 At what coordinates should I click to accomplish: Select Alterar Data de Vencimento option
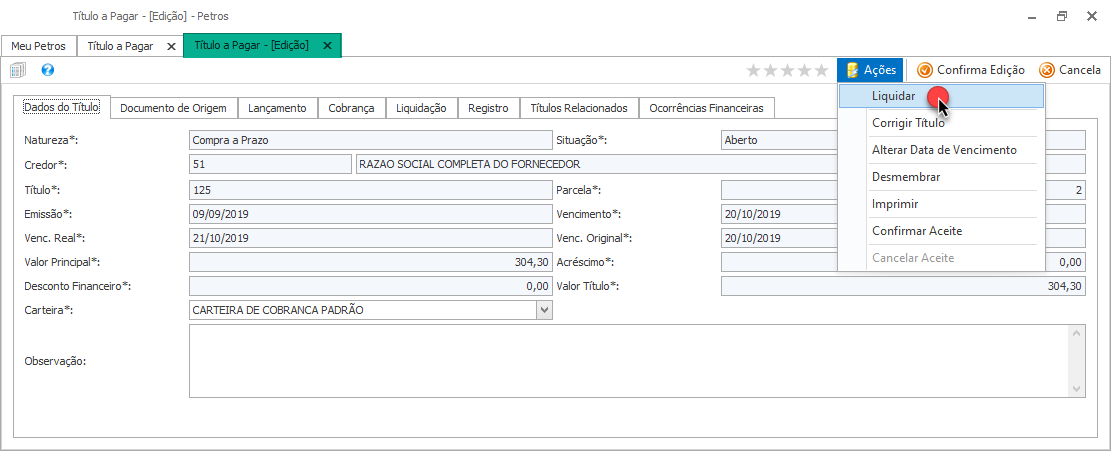[940, 150]
